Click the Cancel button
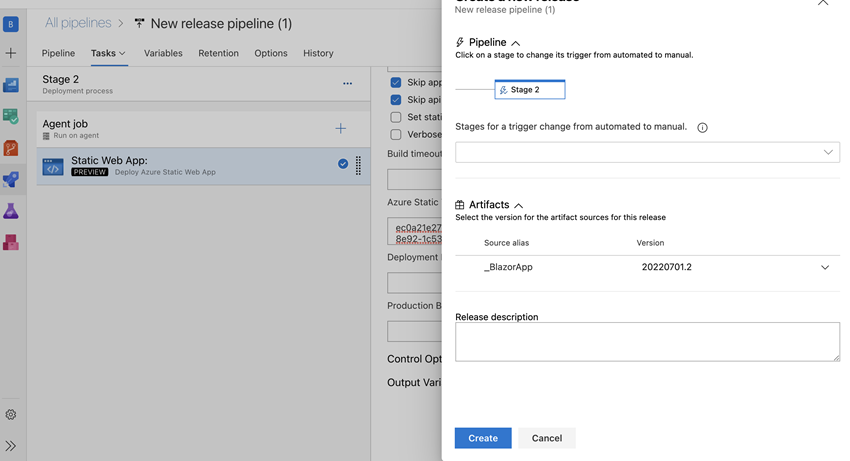850x461 pixels. coord(546,438)
